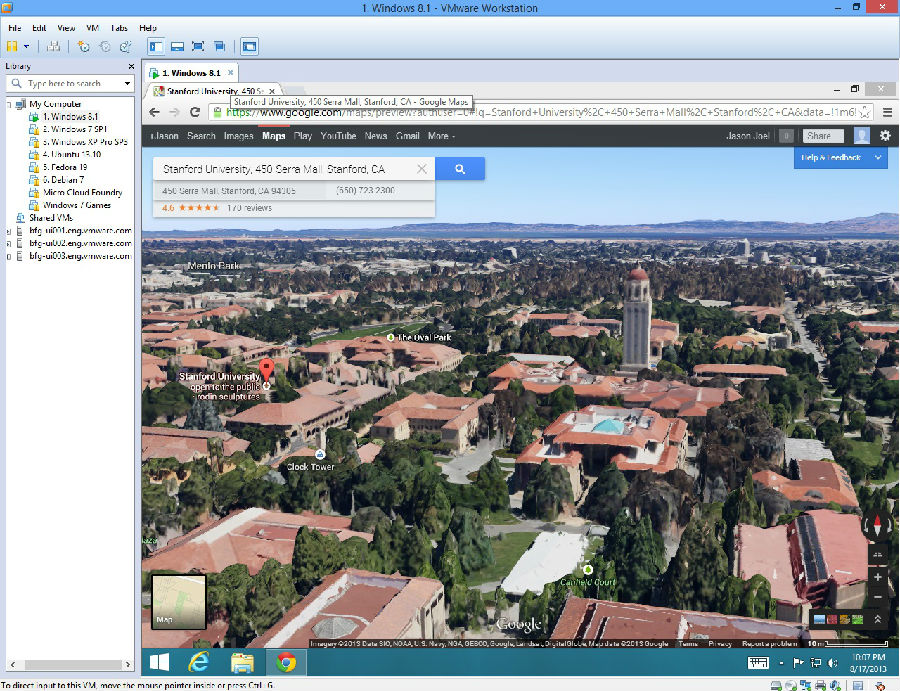Take a VM snapshot from toolbar

click(85, 46)
